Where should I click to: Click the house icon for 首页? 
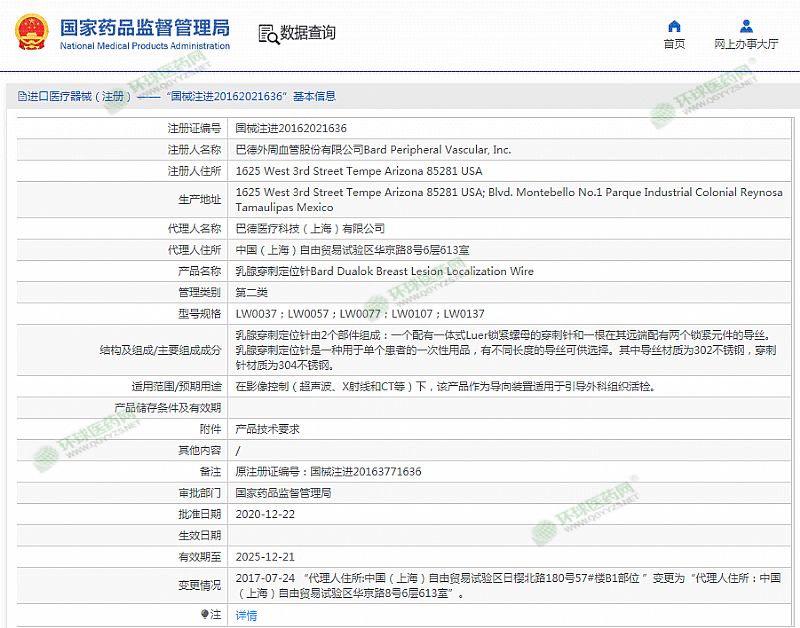click(674, 26)
